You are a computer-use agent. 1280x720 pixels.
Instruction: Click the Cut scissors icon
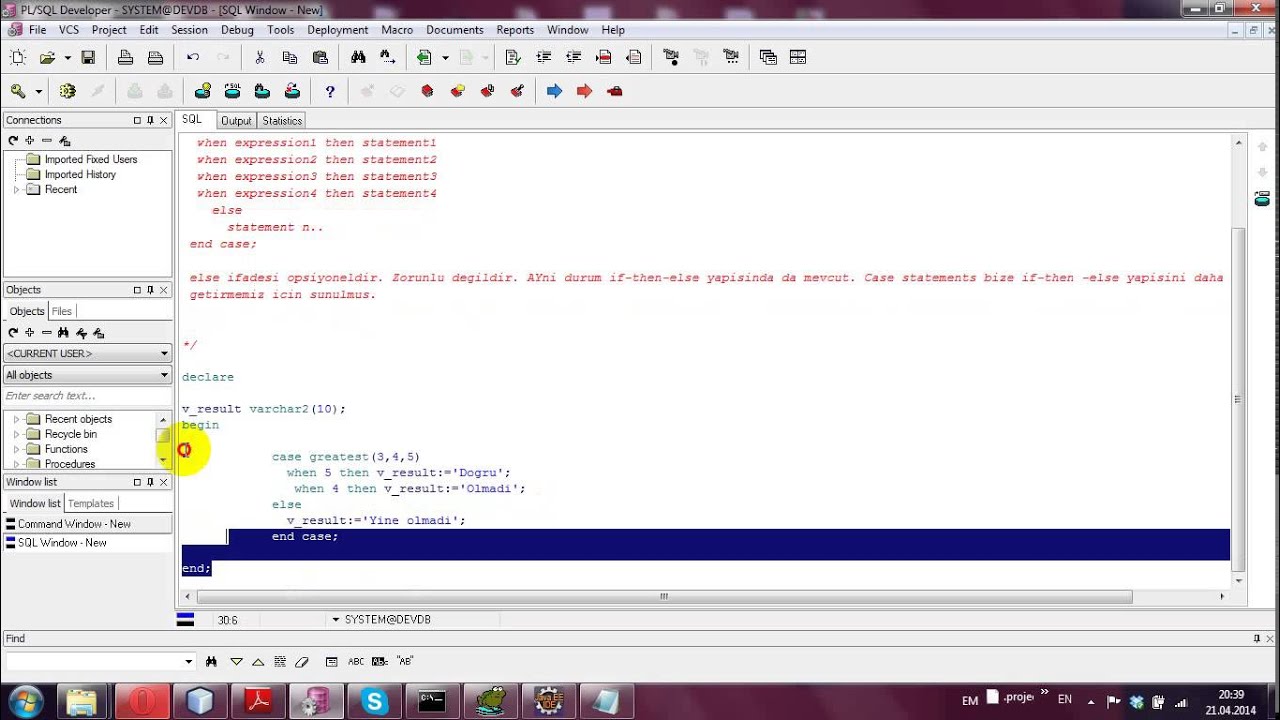[x=260, y=58]
